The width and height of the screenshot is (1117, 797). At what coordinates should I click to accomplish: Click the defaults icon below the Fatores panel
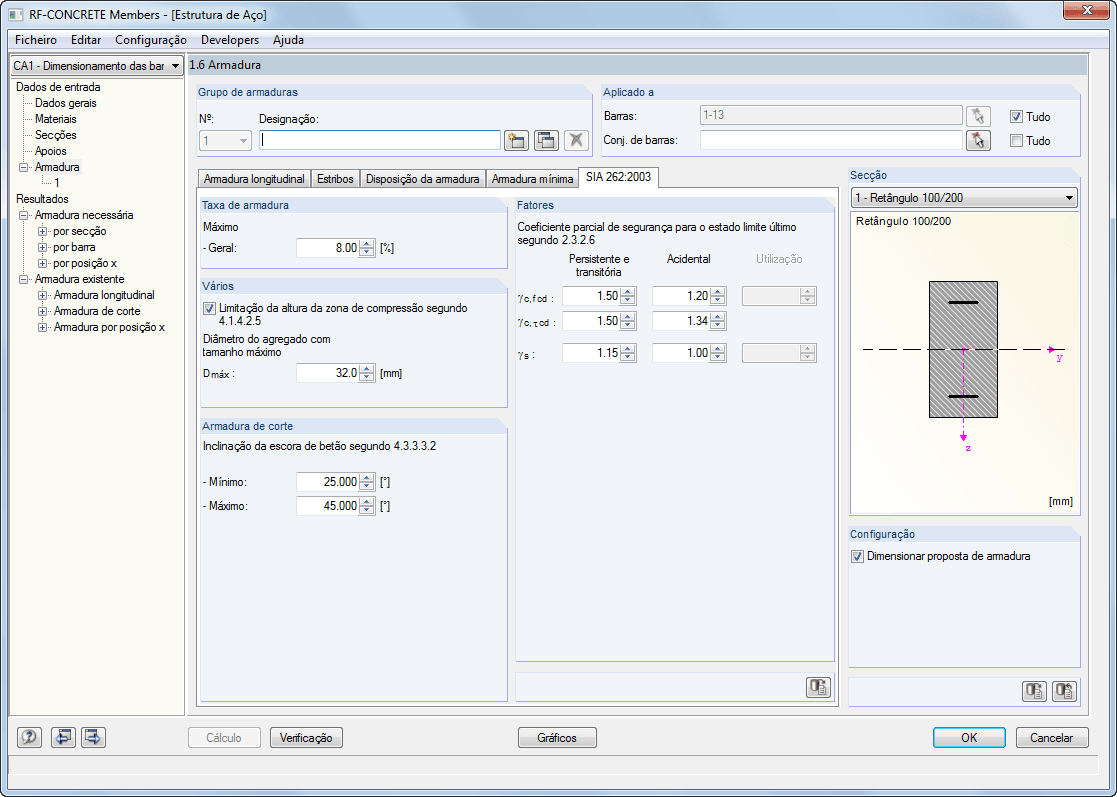point(819,687)
